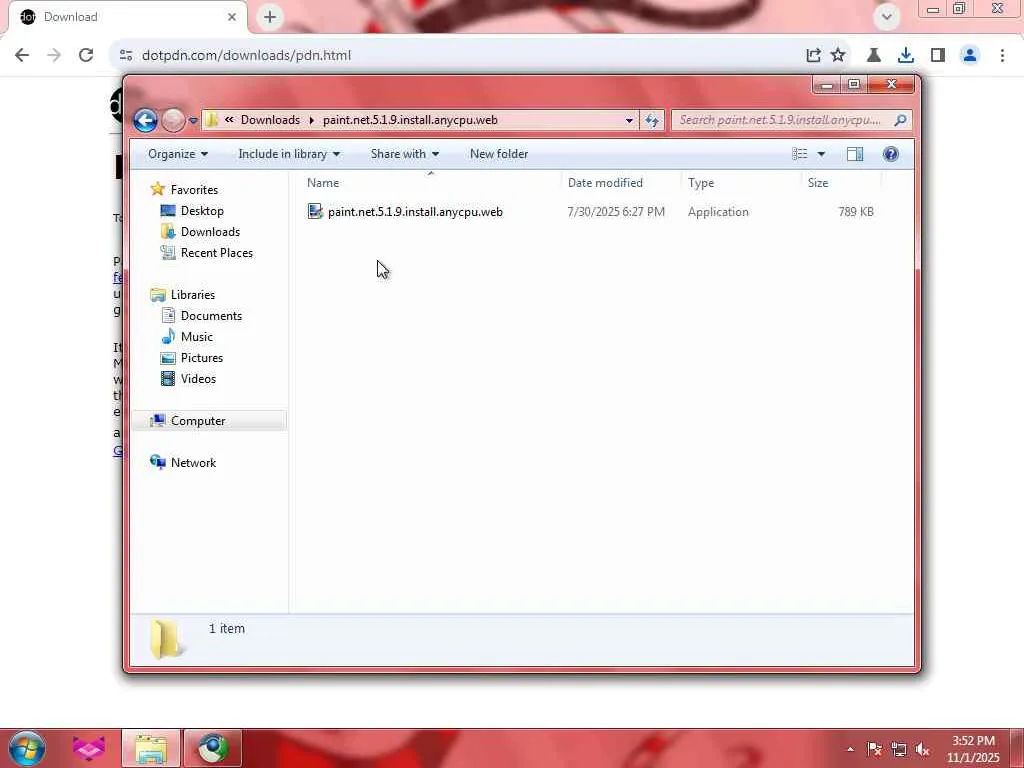Open the Organize menu

pyautogui.click(x=178, y=154)
